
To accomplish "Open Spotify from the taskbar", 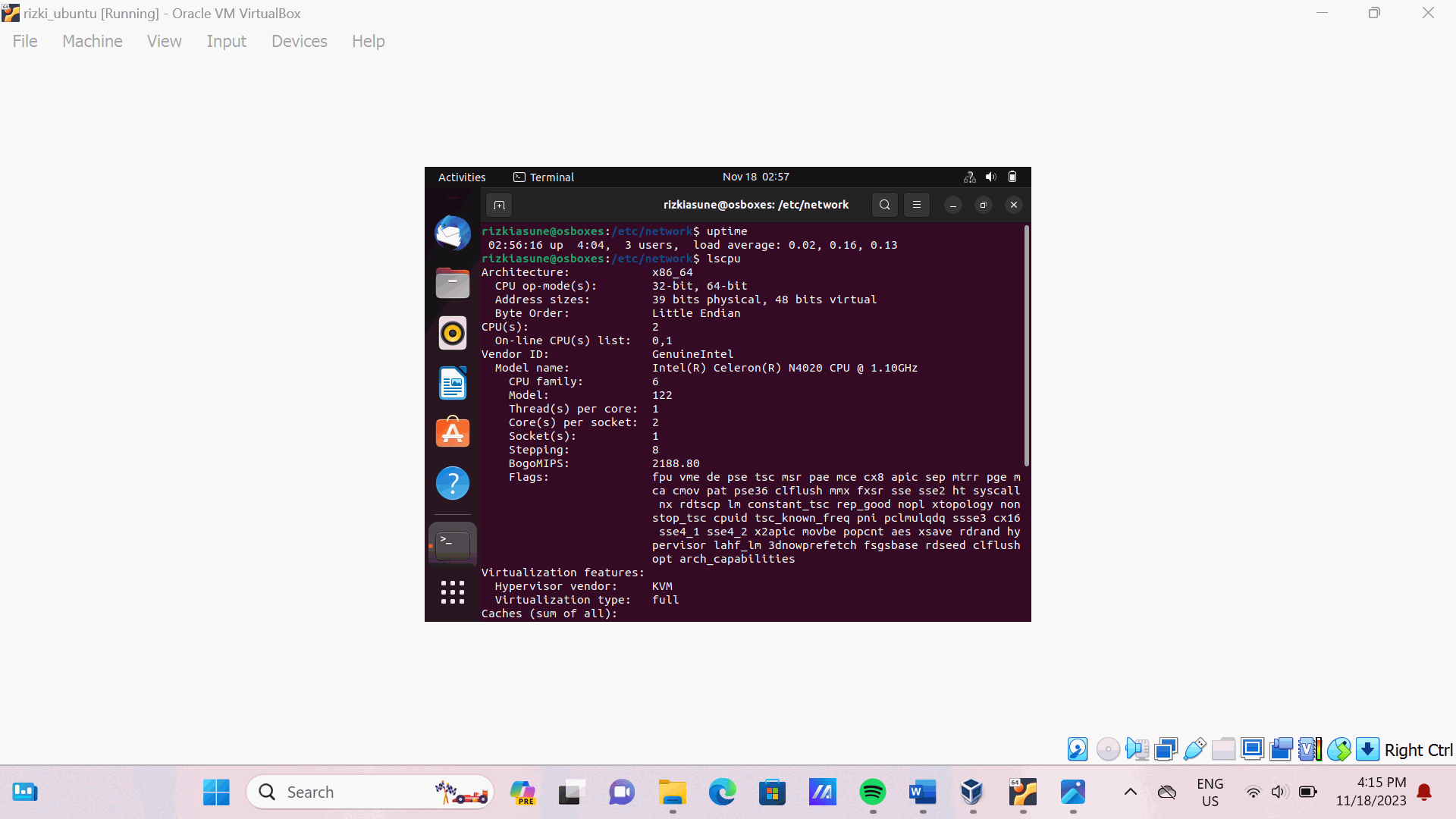I will [873, 792].
